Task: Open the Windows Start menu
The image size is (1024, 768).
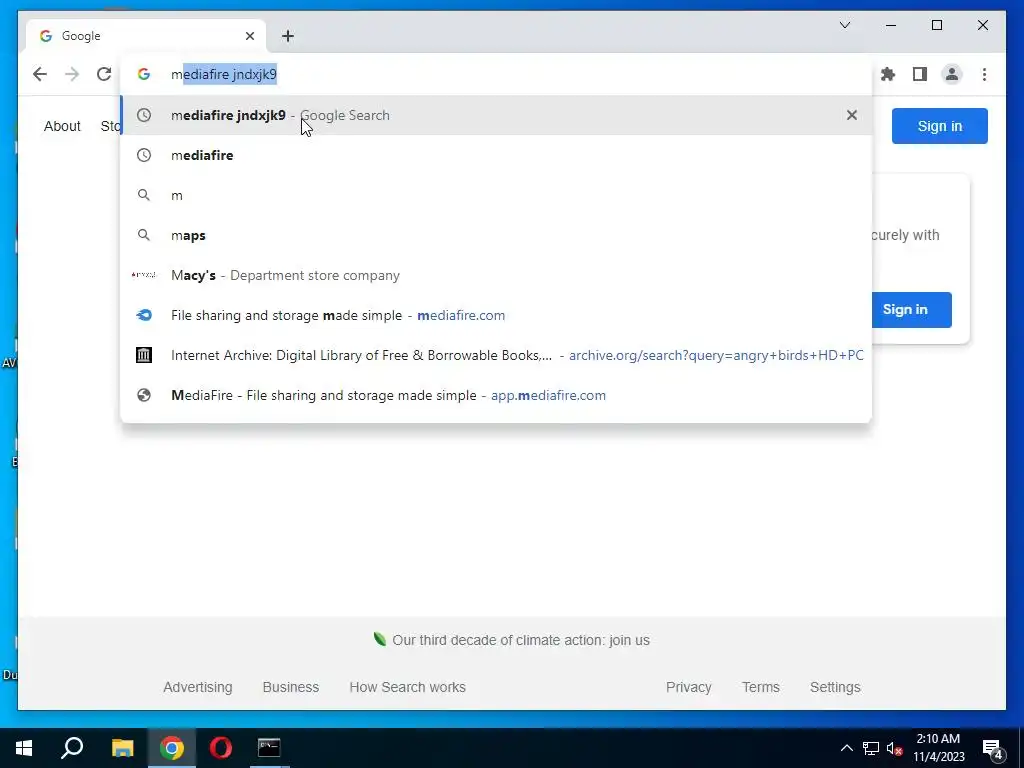Action: pos(24,748)
